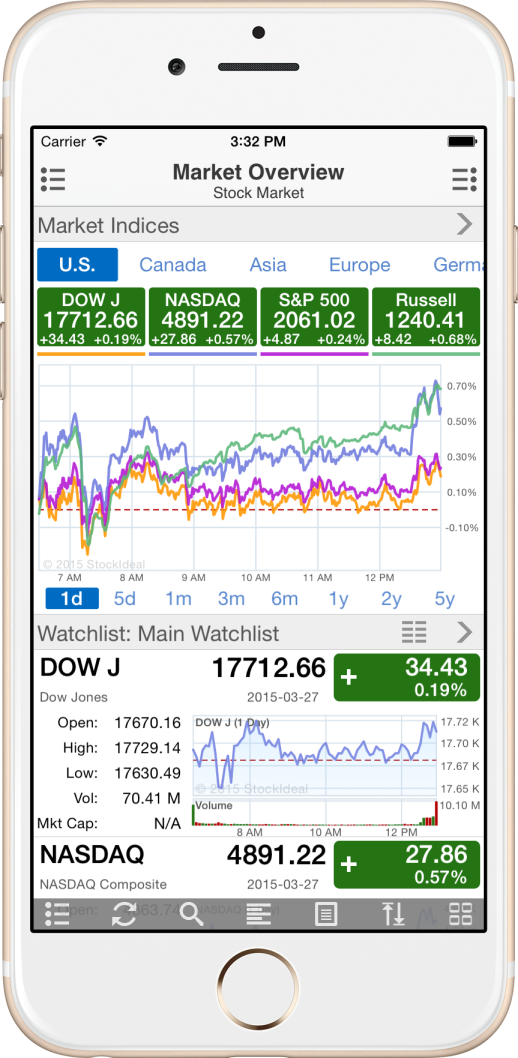
Task: Tap the green +27.86 NASDAQ change button
Action: (407, 865)
